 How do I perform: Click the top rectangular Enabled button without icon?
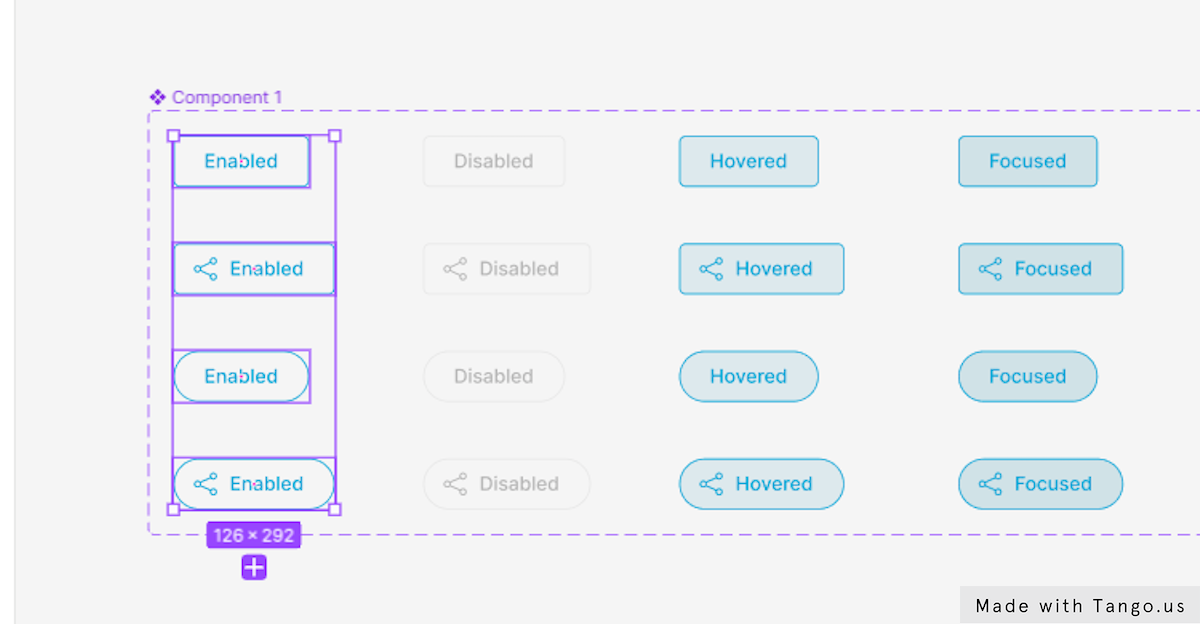tap(241, 161)
